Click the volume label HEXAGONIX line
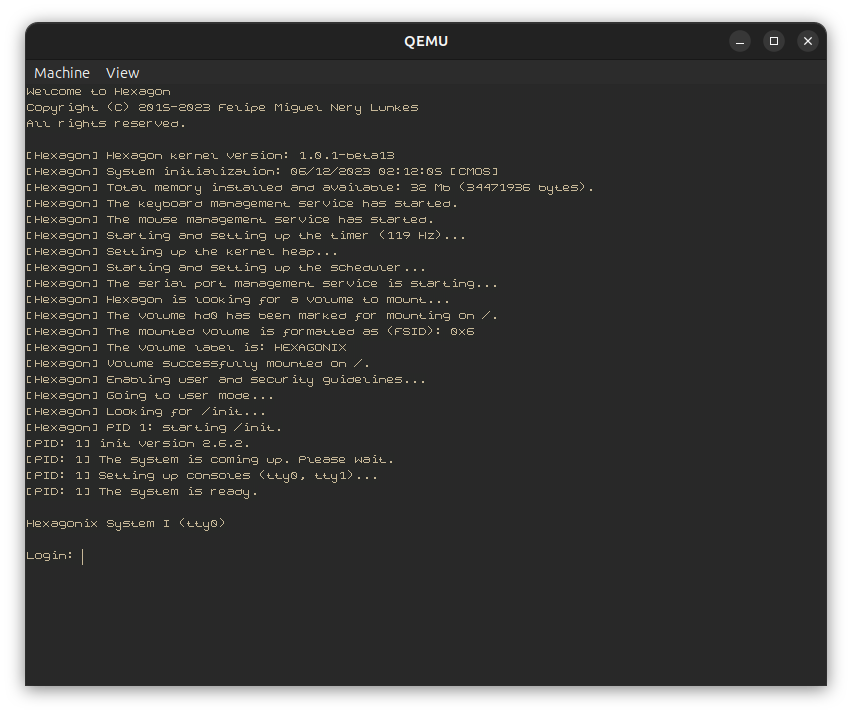The width and height of the screenshot is (852, 714). [x=186, y=348]
